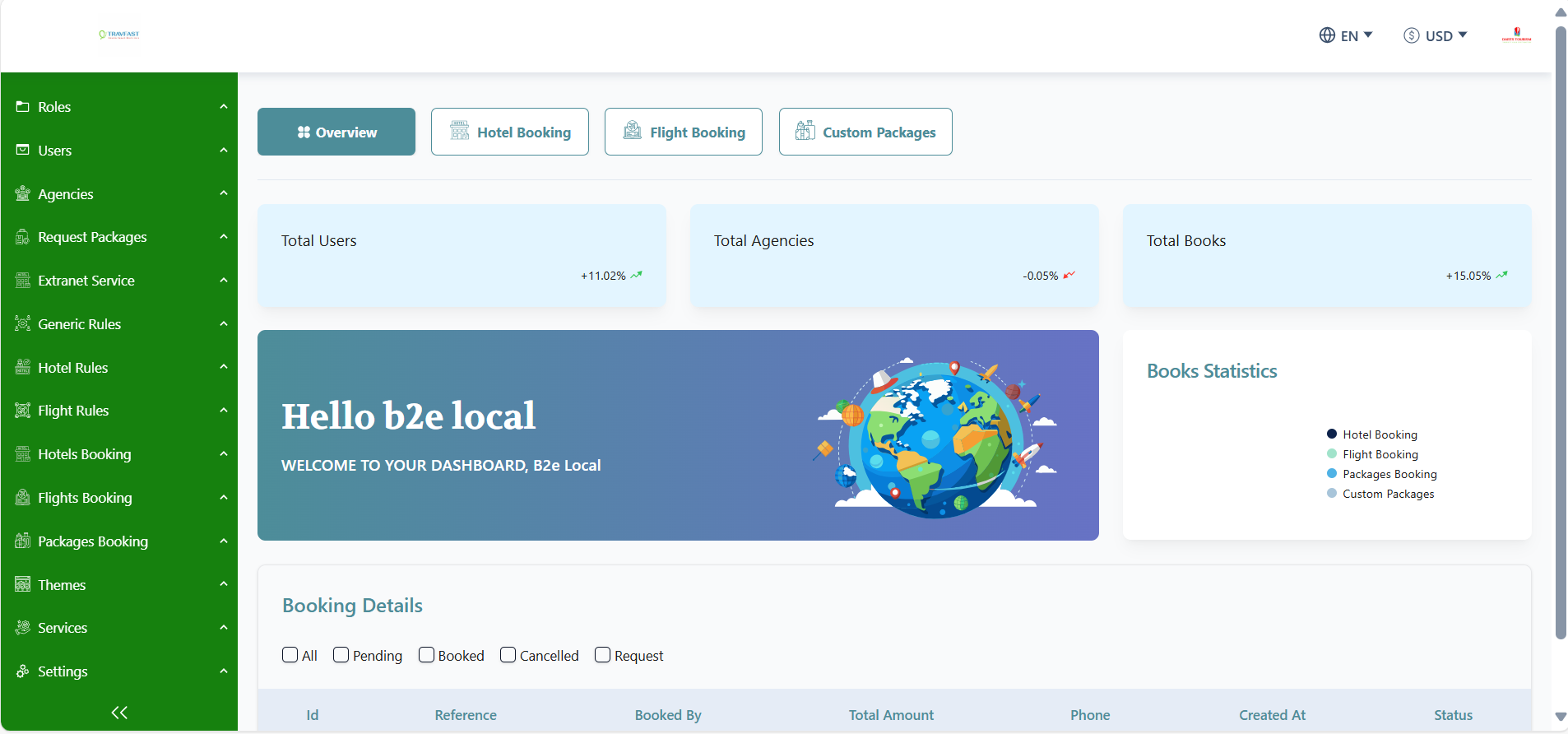
Task: Click the Roles folder icon in sidebar
Action: point(23,107)
